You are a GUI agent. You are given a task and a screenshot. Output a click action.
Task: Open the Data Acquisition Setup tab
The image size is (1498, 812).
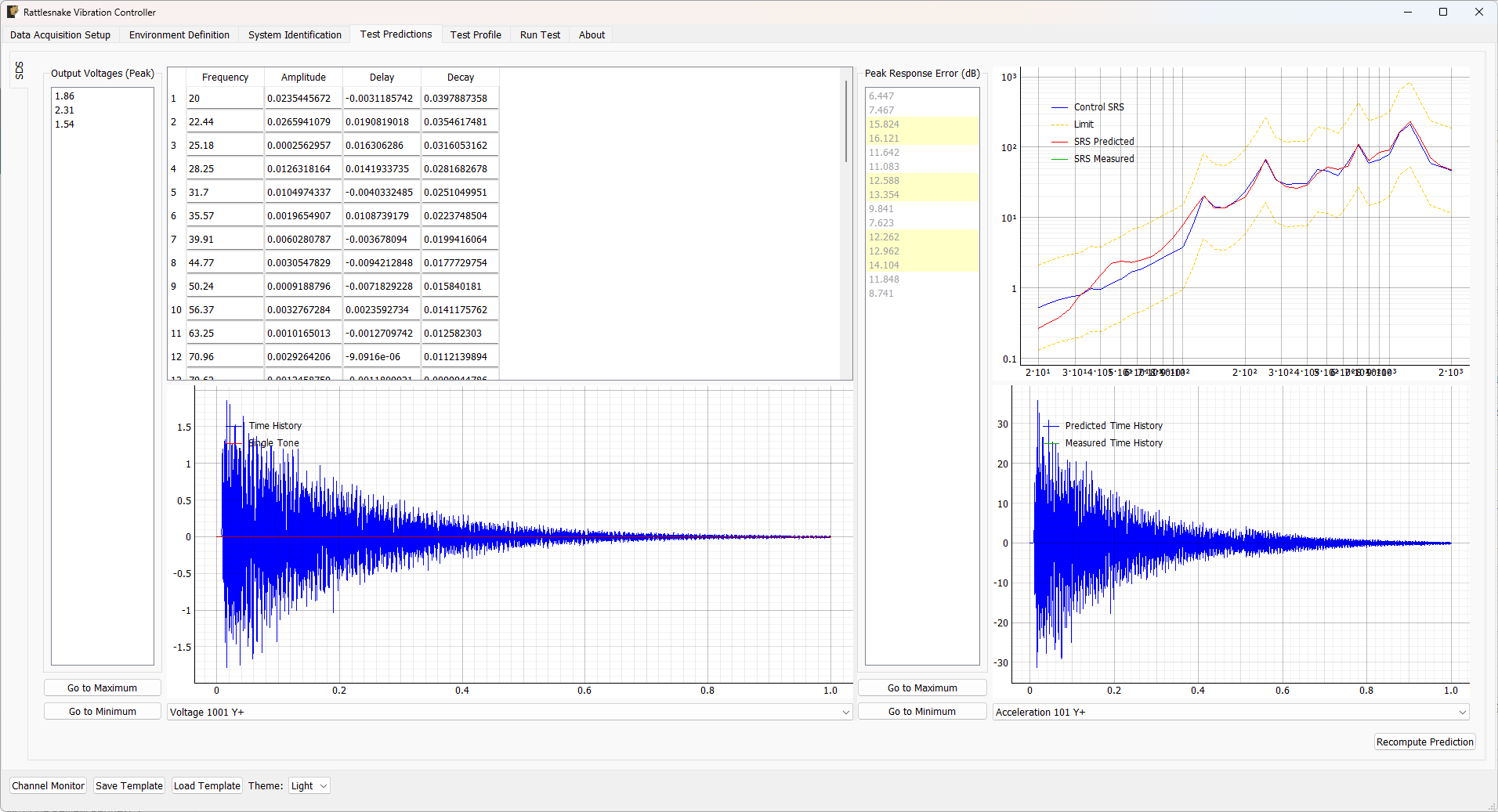[60, 34]
